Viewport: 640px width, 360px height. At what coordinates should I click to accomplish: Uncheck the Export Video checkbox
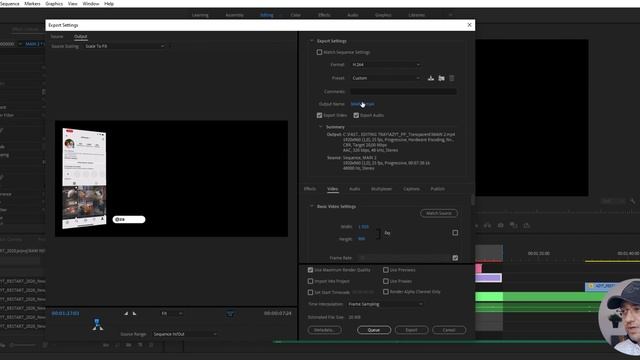tap(319, 116)
